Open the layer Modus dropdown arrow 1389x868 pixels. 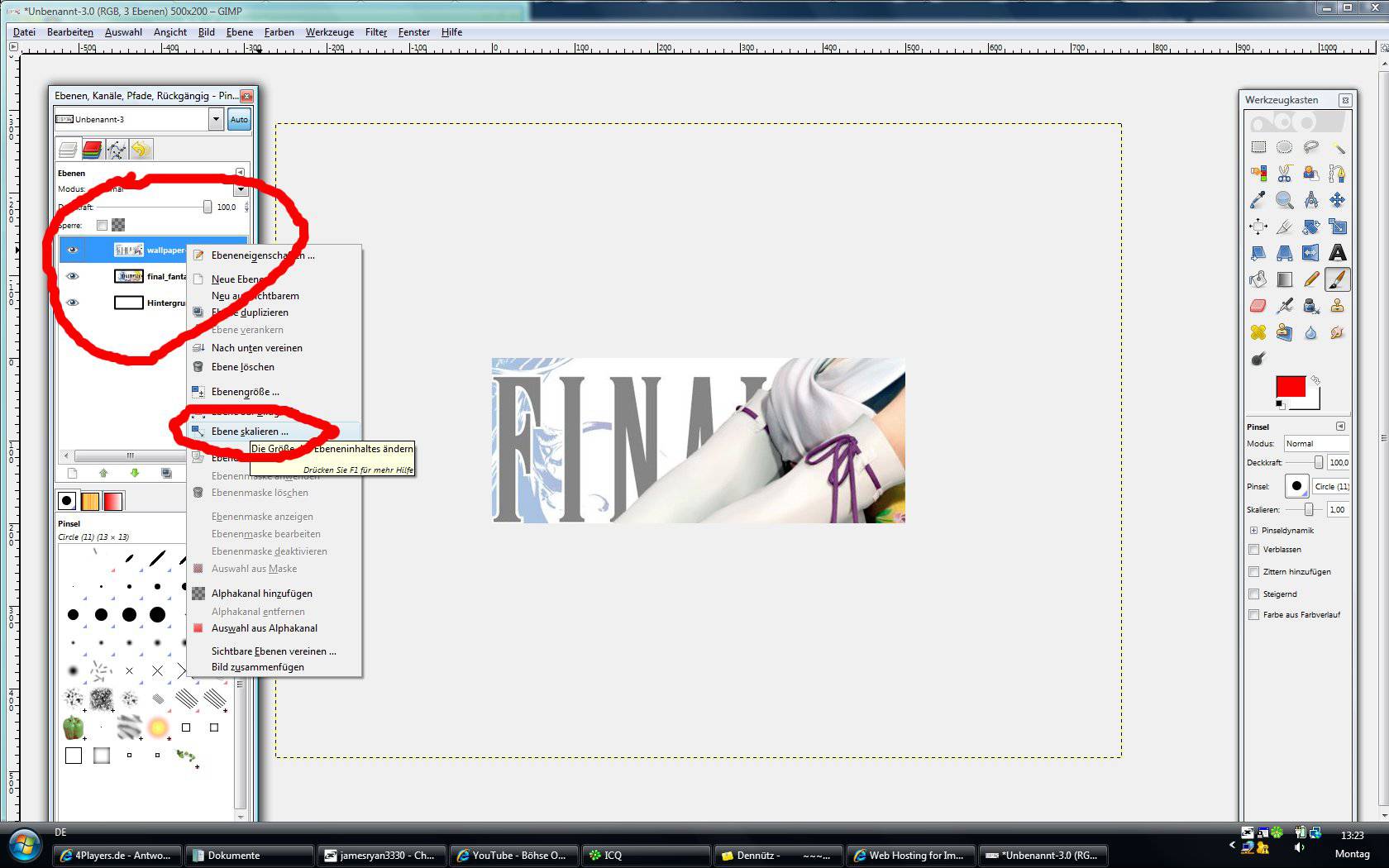click(241, 189)
